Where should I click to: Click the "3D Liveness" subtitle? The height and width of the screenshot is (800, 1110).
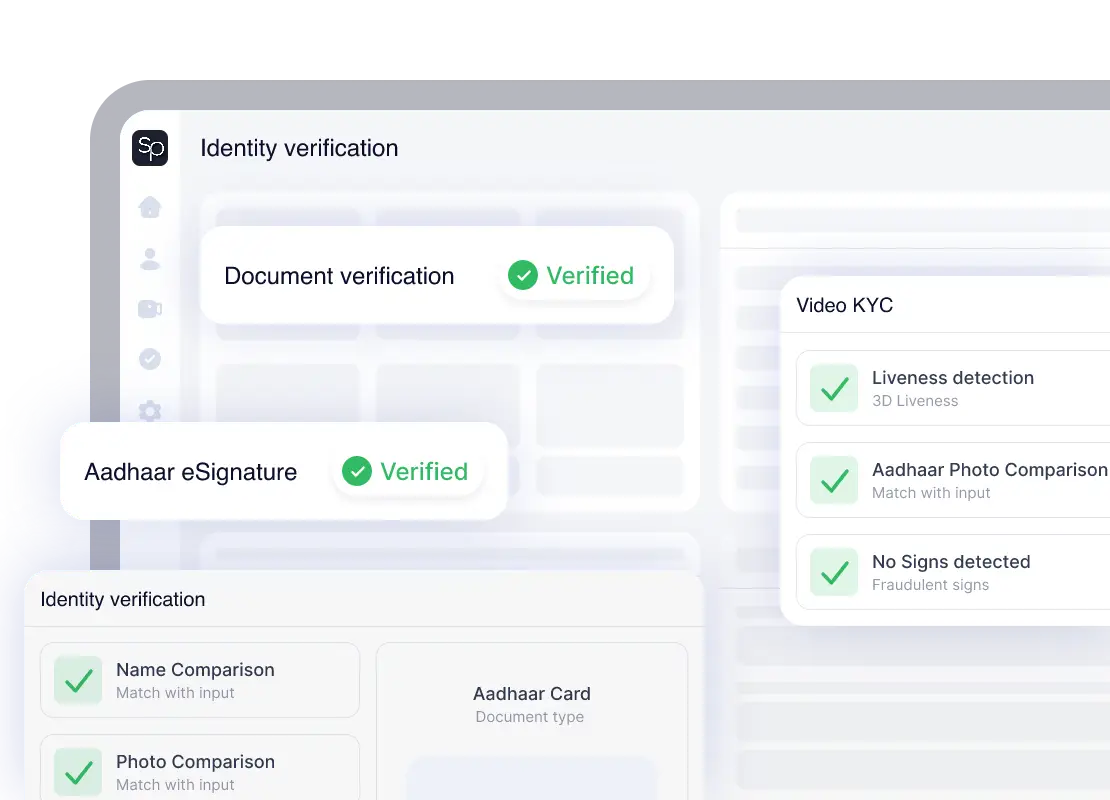point(915,401)
